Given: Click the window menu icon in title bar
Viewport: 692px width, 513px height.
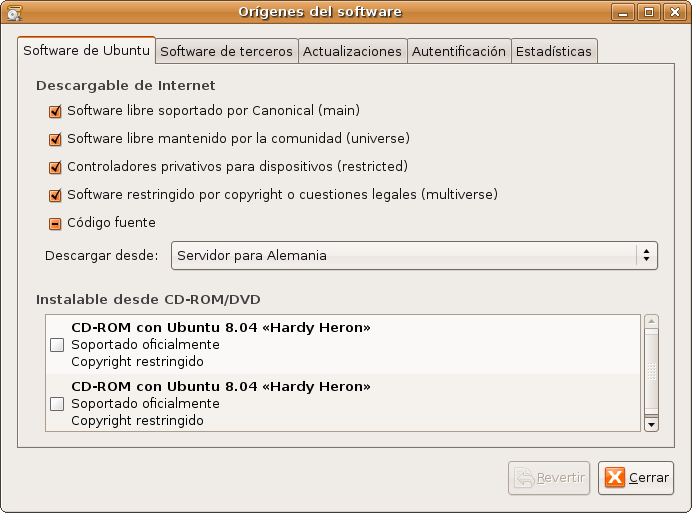Looking at the screenshot, I should pos(14,12).
